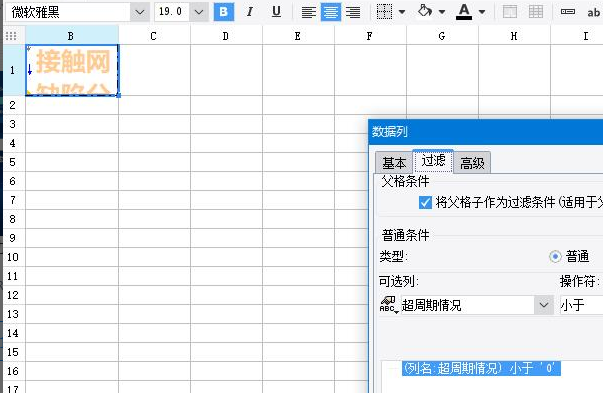The height and width of the screenshot is (393, 603).
Task: Select the 普通 radio button
Action: coord(555,256)
